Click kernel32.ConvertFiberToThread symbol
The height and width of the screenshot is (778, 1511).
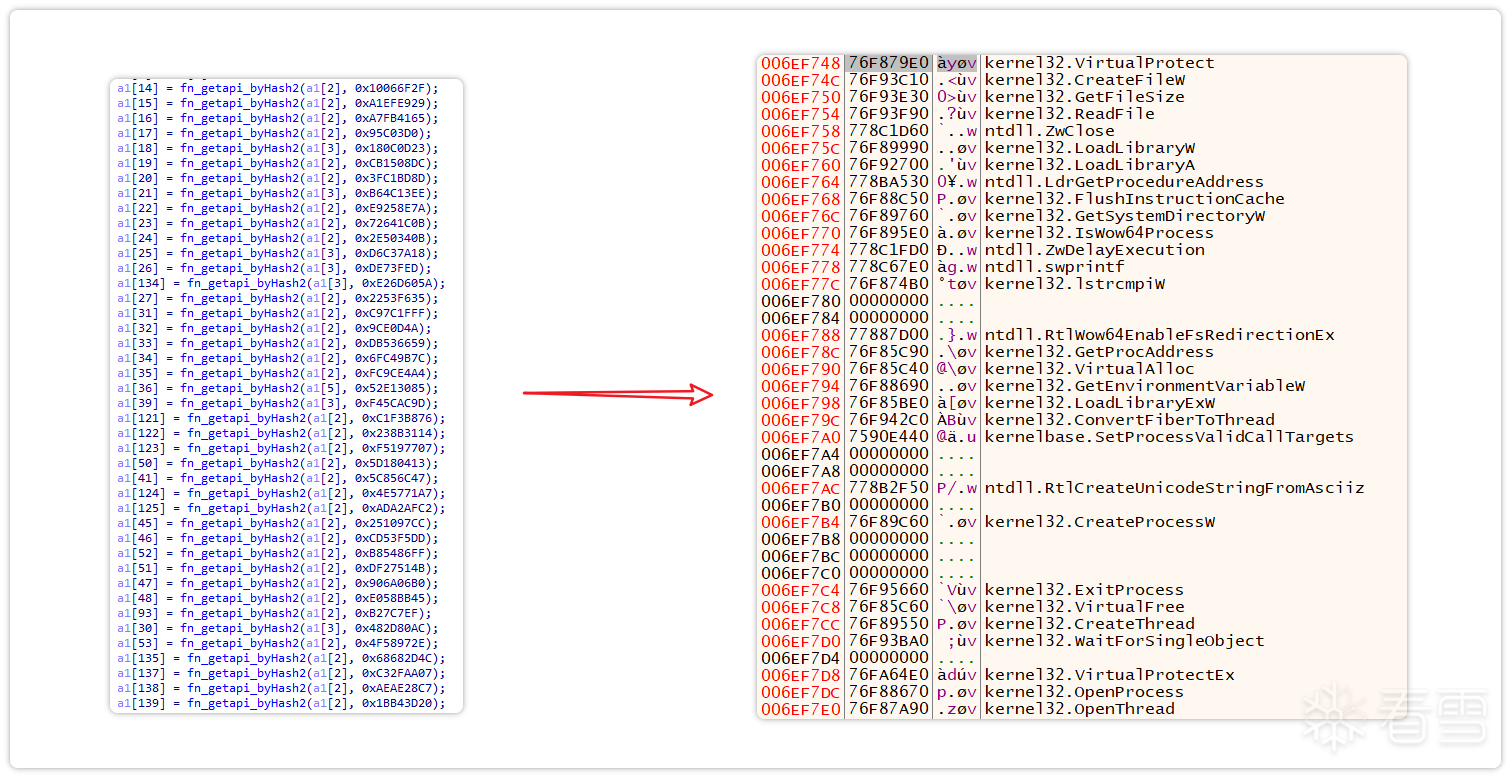click(1129, 420)
